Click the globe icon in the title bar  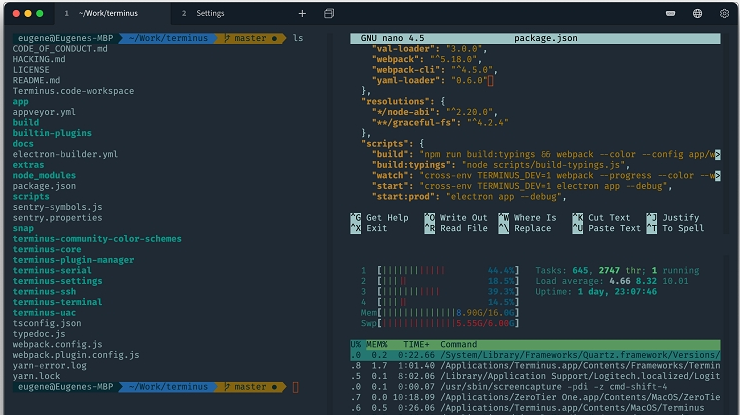point(697,14)
